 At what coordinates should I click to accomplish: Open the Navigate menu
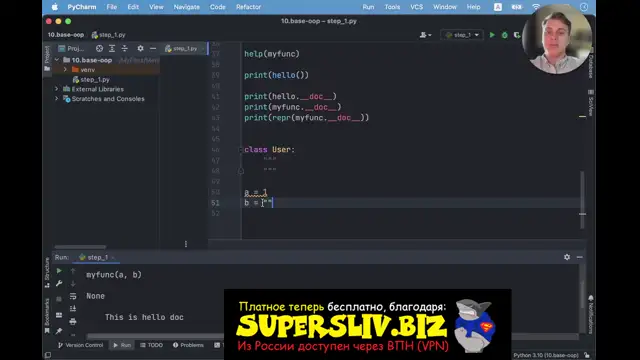187,7
